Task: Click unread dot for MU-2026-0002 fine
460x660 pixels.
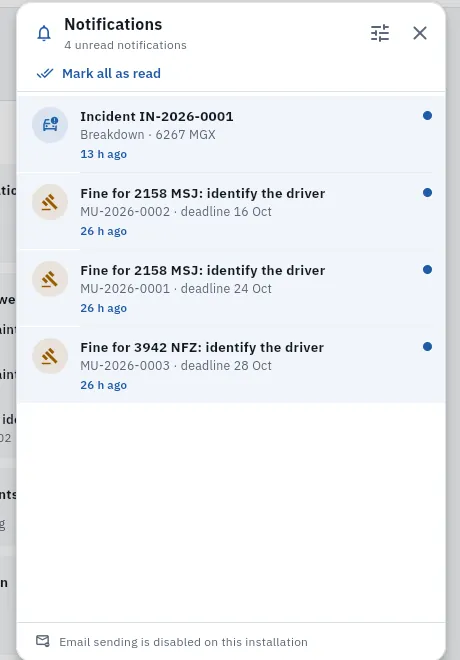Action: [427, 193]
